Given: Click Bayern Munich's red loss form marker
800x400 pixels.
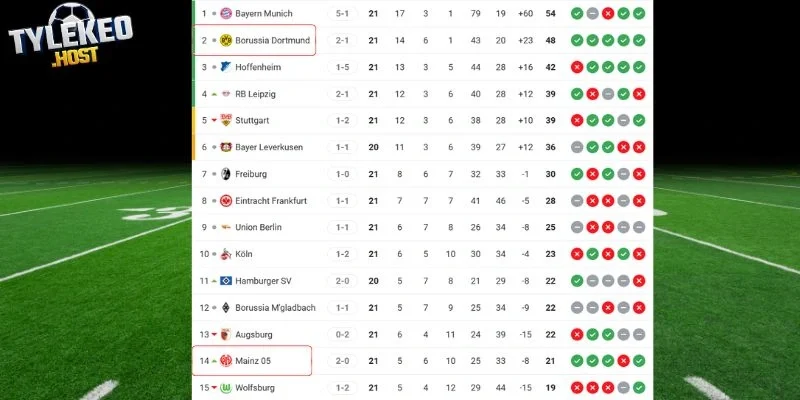Looking at the screenshot, I should coord(608,14).
